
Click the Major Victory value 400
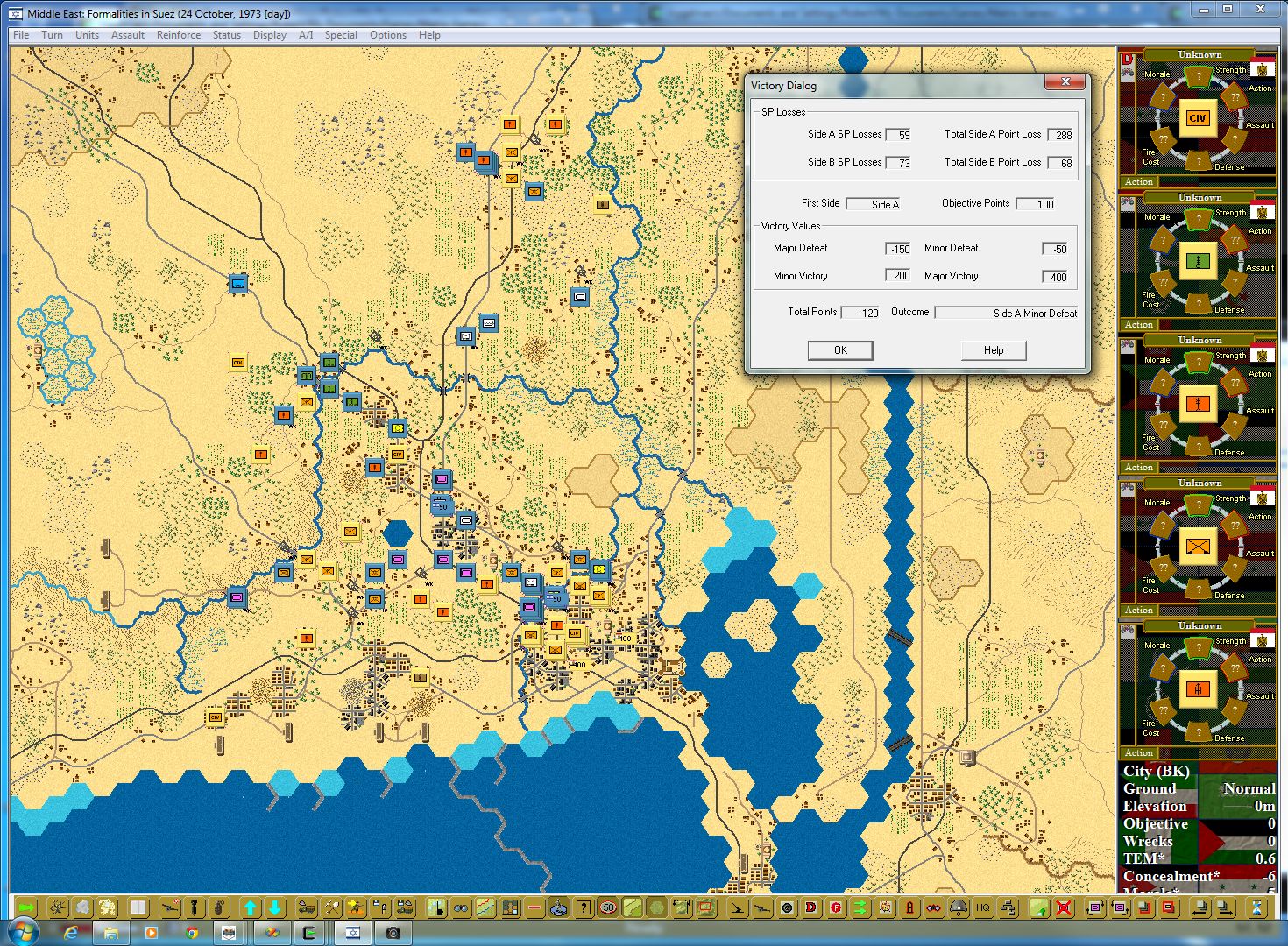[1055, 277]
